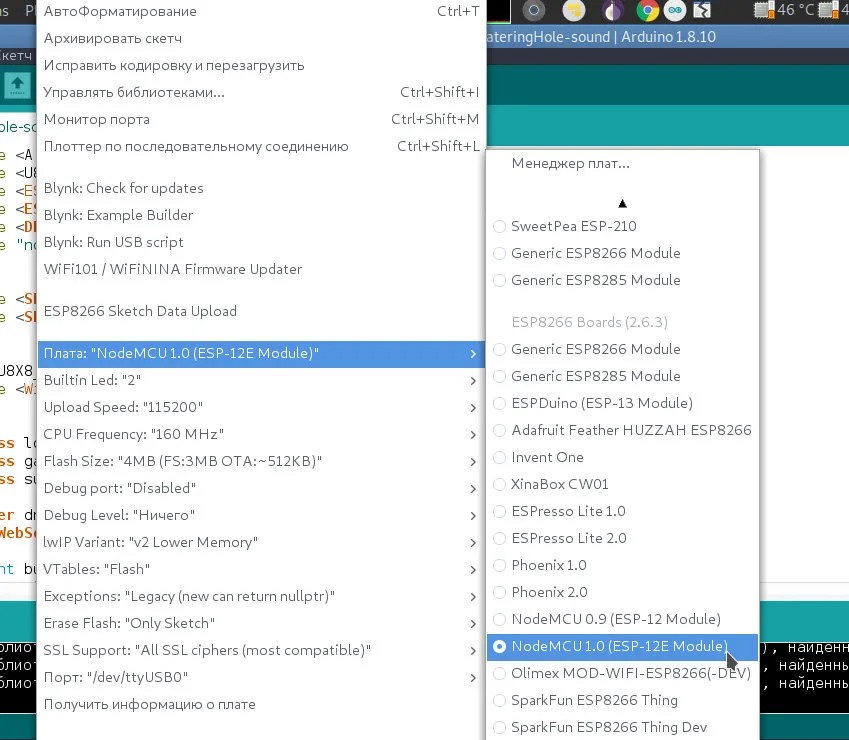
Task: Click the gray circular icon in top panel
Action: click(534, 11)
